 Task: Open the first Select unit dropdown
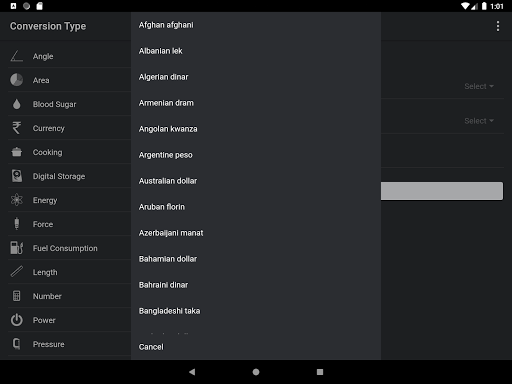pyautogui.click(x=479, y=86)
